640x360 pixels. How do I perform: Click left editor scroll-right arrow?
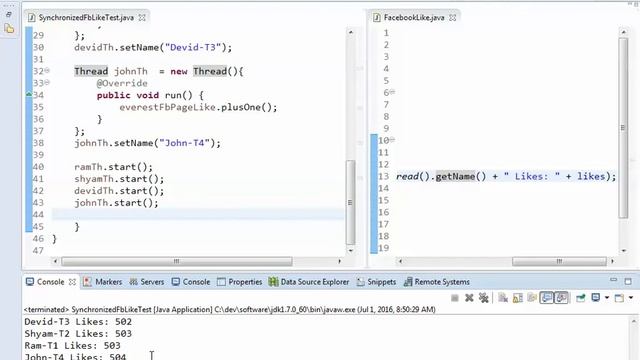[340, 261]
